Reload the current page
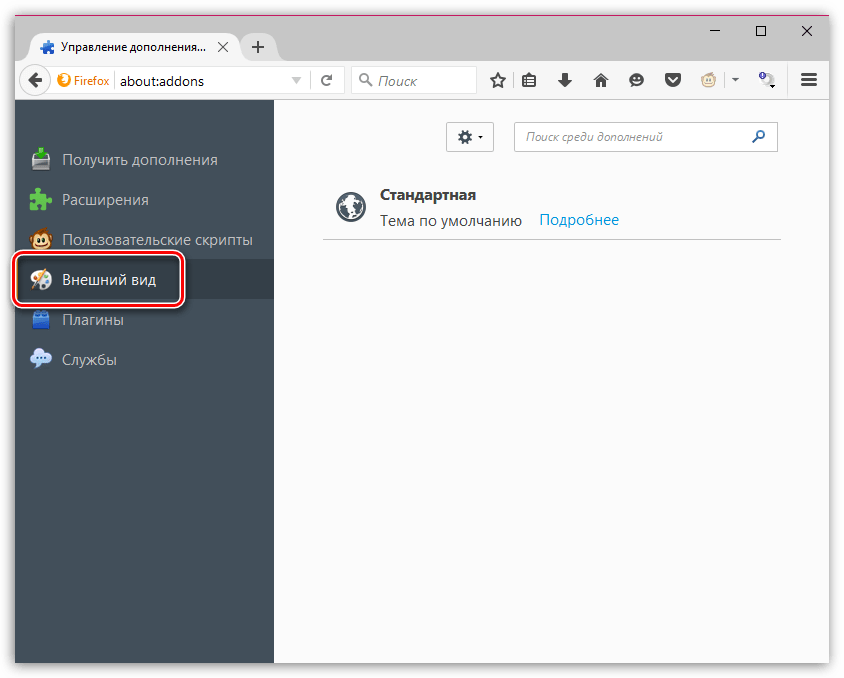The width and height of the screenshot is (844, 678). [327, 81]
